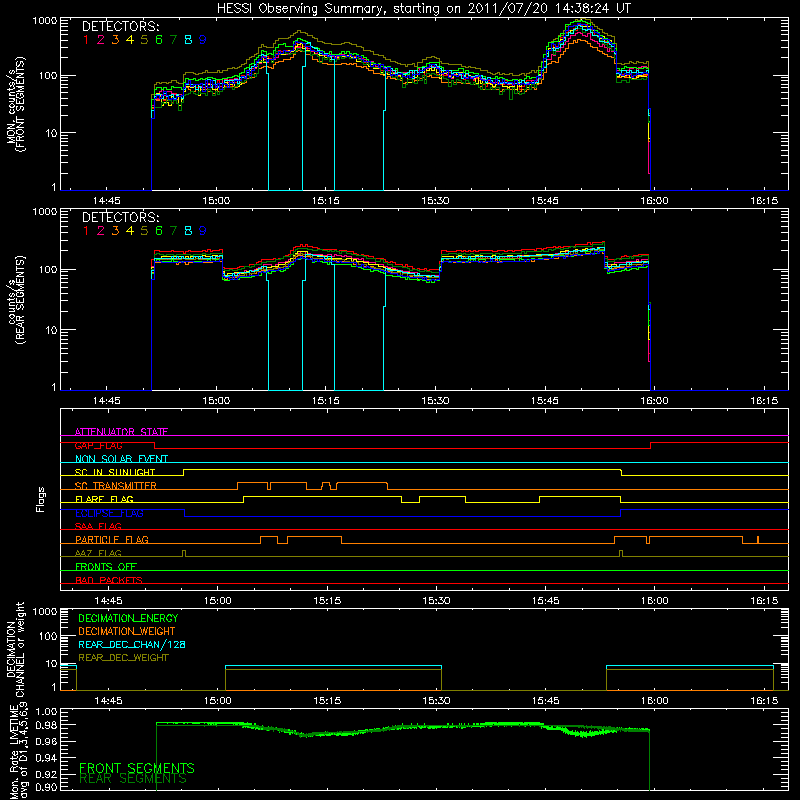800x800 pixels.
Task: Click the ATTENUATOR_STATE flag label
Action: [x=121, y=432]
